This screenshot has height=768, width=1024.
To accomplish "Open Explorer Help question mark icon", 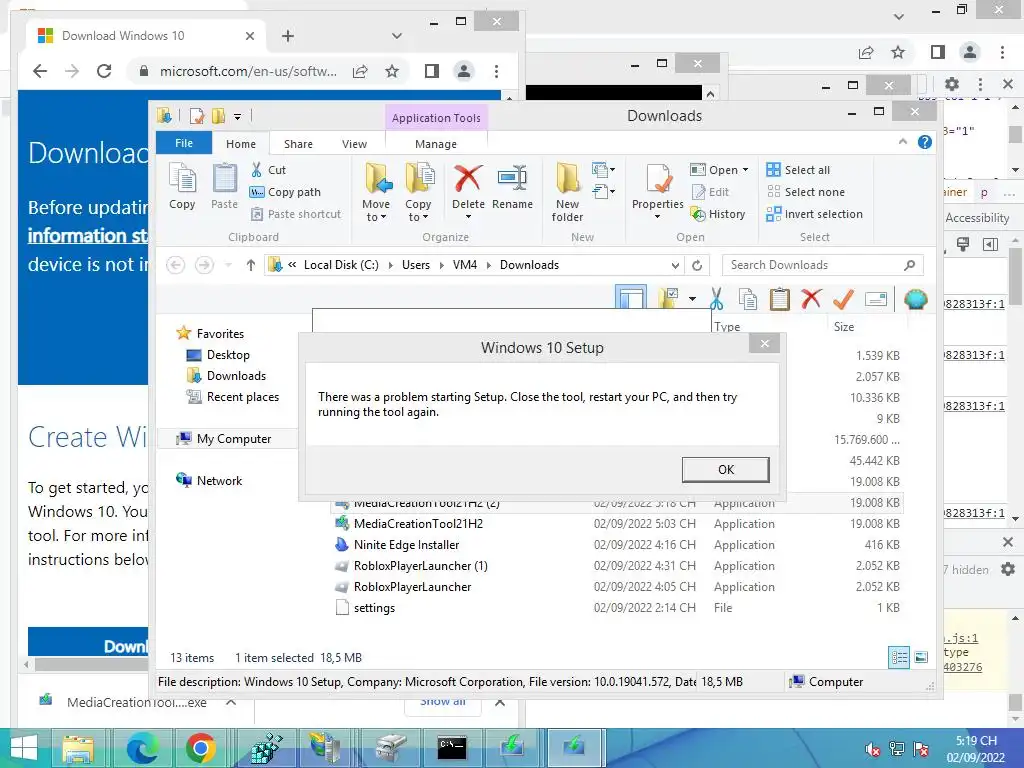I will [x=925, y=142].
